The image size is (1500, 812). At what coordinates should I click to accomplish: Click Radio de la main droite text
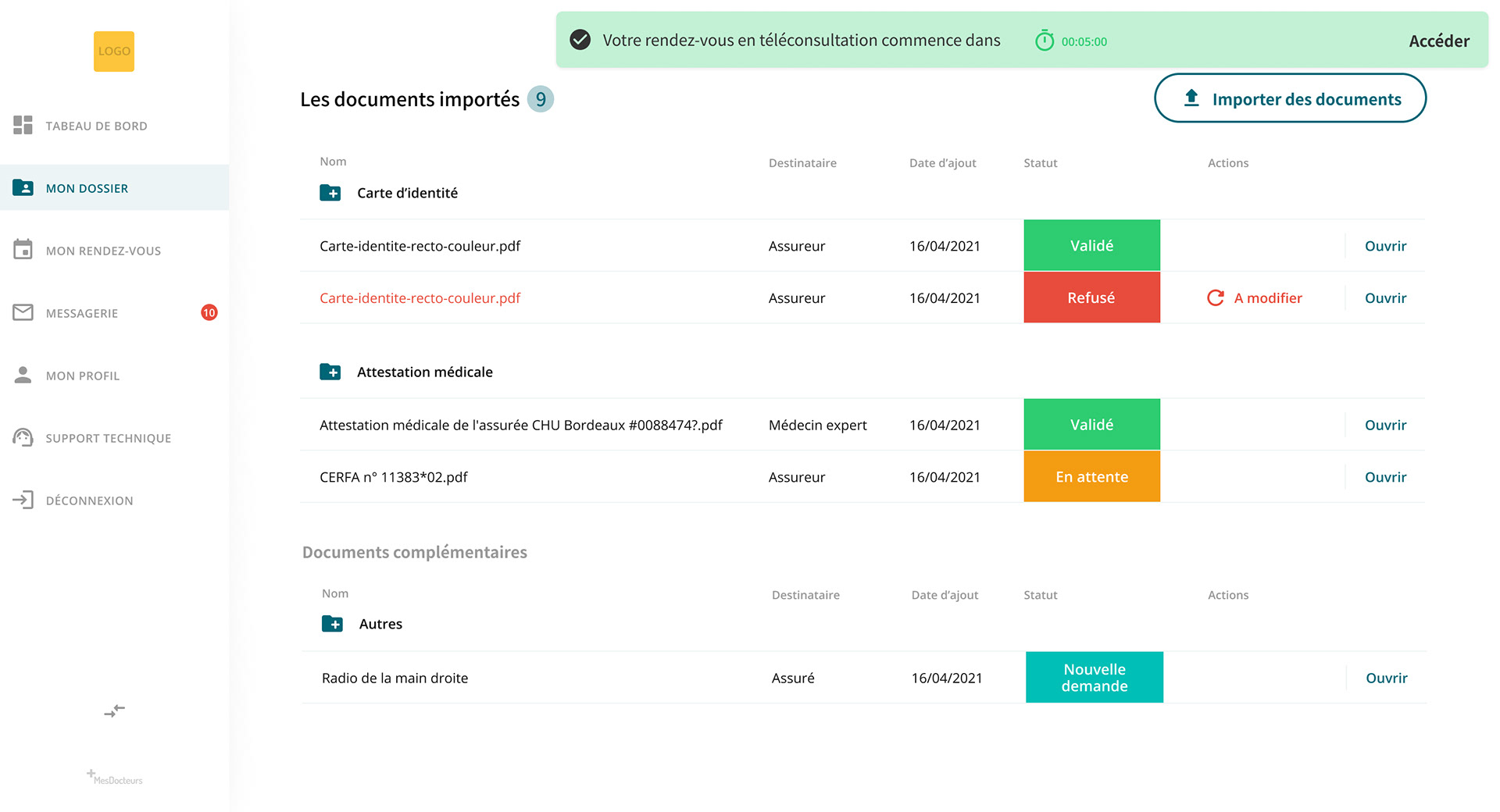pyautogui.click(x=395, y=678)
